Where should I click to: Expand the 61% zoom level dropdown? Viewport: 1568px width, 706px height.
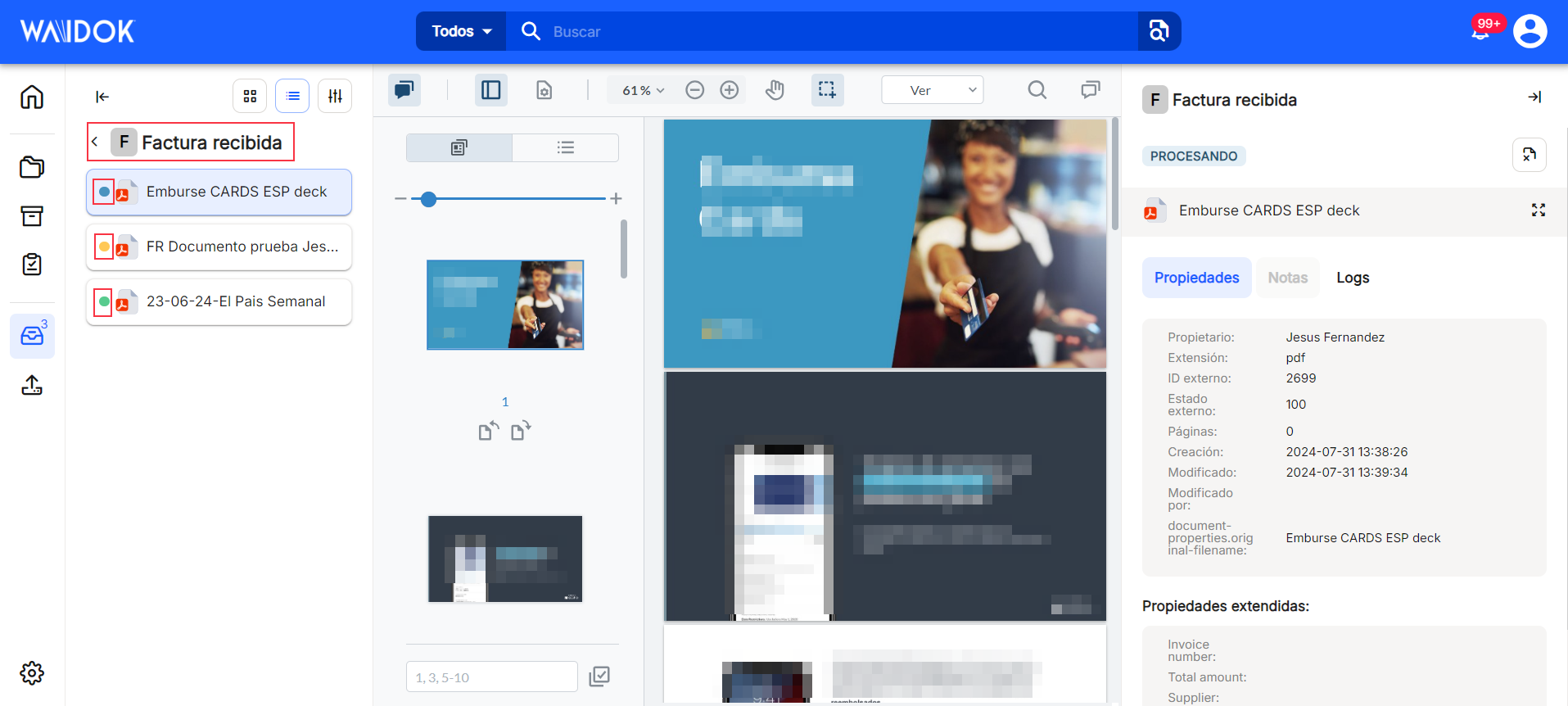643,90
